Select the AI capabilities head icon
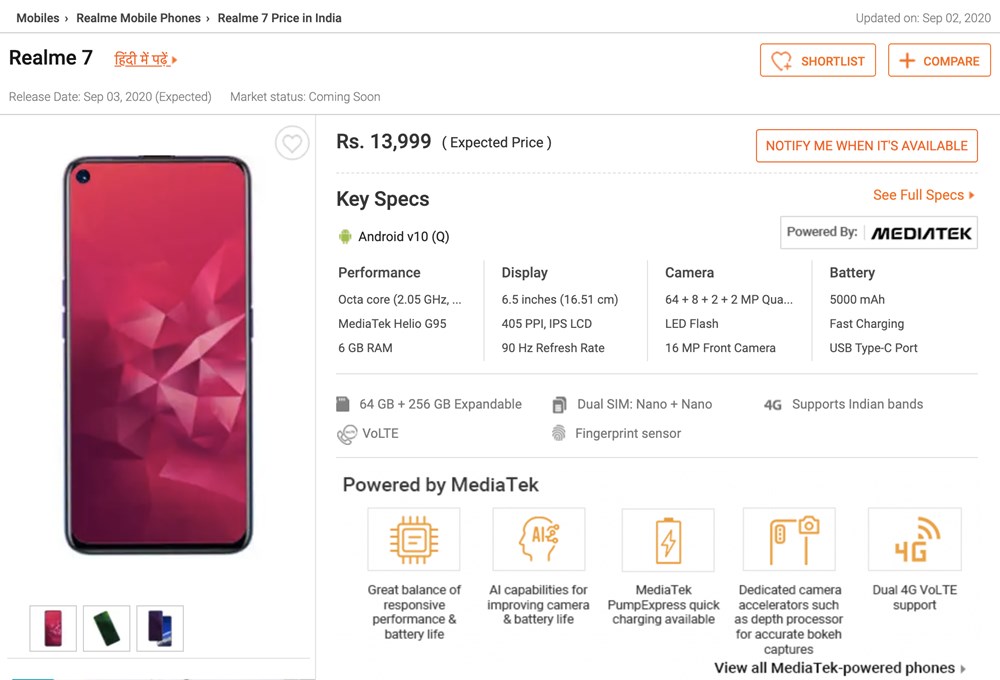This screenshot has height=680, width=1000. [x=538, y=538]
